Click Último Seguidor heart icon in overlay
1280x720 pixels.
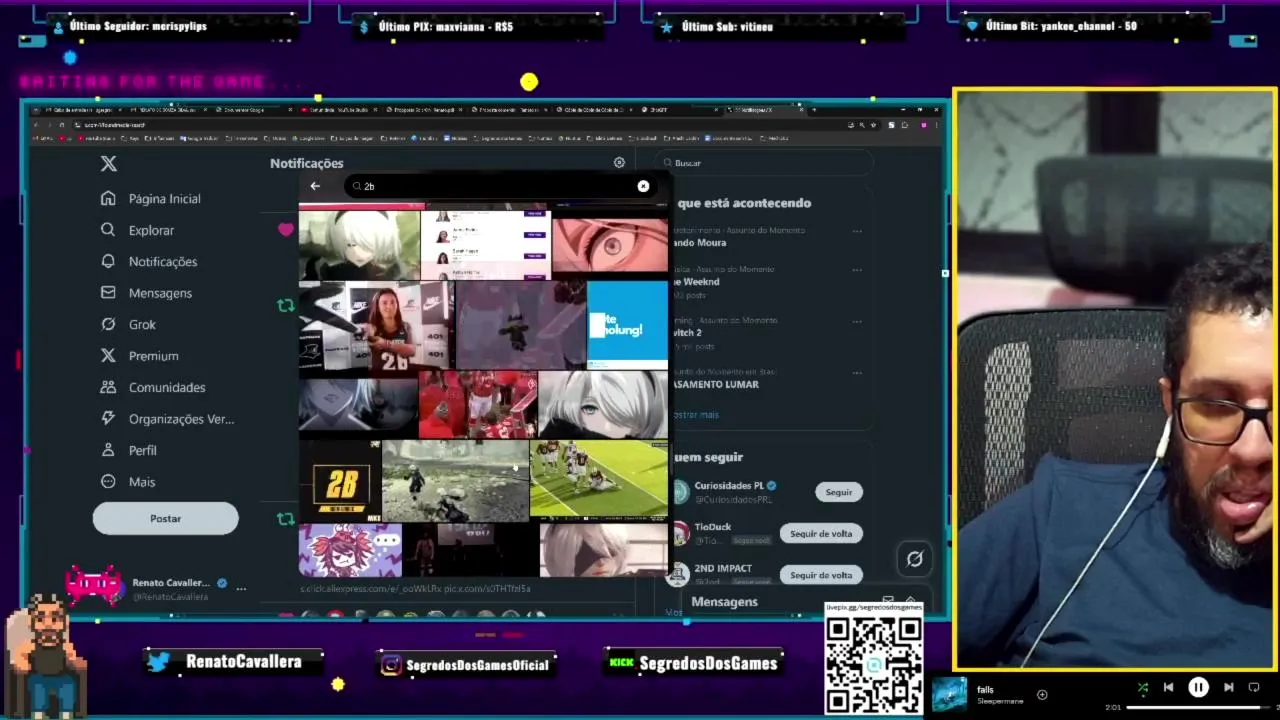pos(58,27)
